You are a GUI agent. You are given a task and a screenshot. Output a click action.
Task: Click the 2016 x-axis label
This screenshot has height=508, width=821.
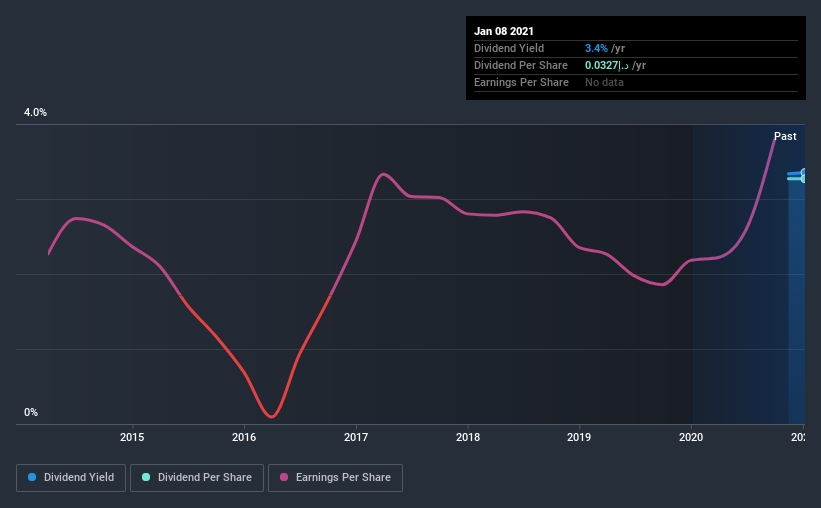(244, 437)
